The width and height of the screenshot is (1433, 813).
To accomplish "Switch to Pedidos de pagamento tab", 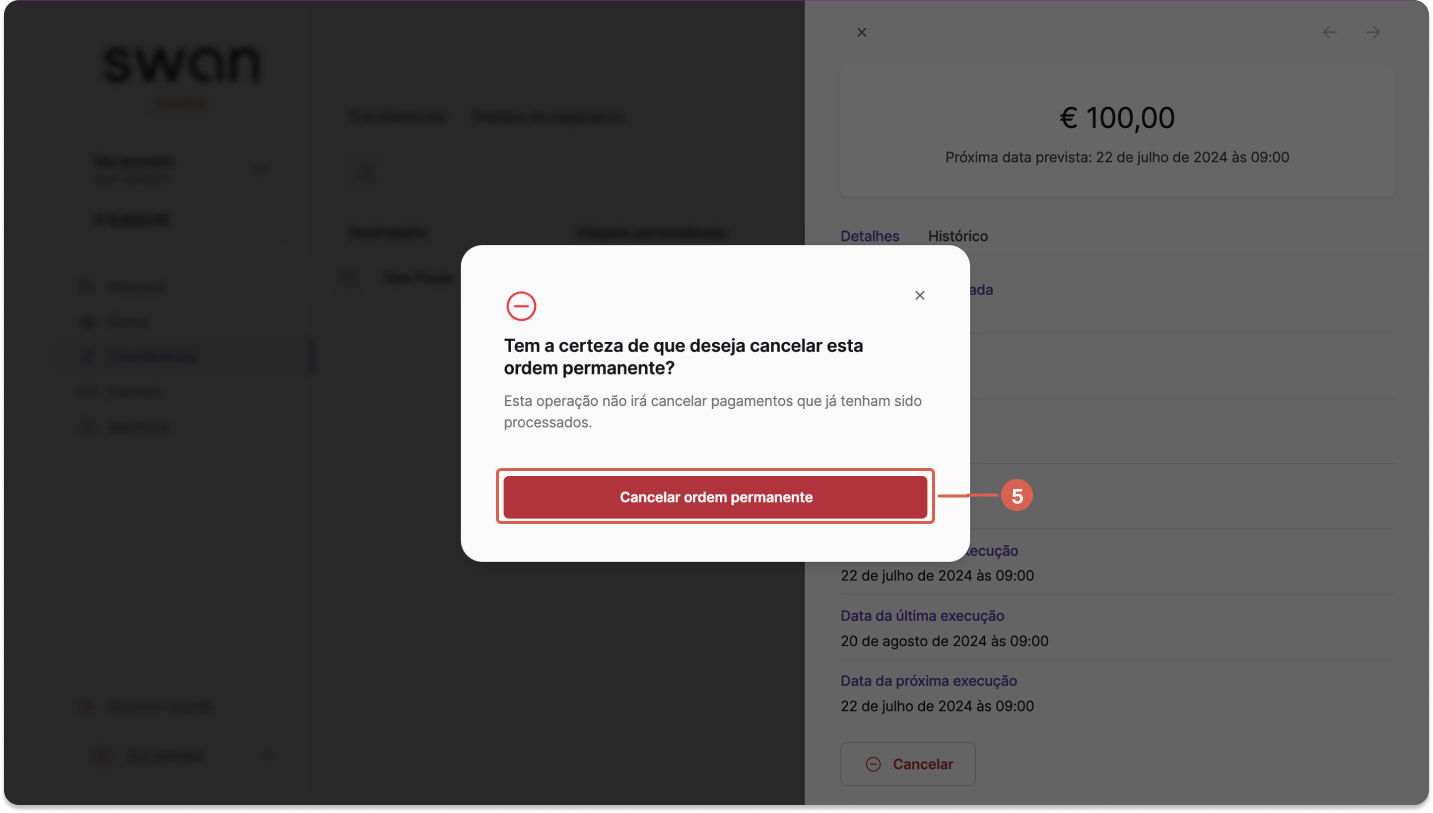I will (548, 117).
